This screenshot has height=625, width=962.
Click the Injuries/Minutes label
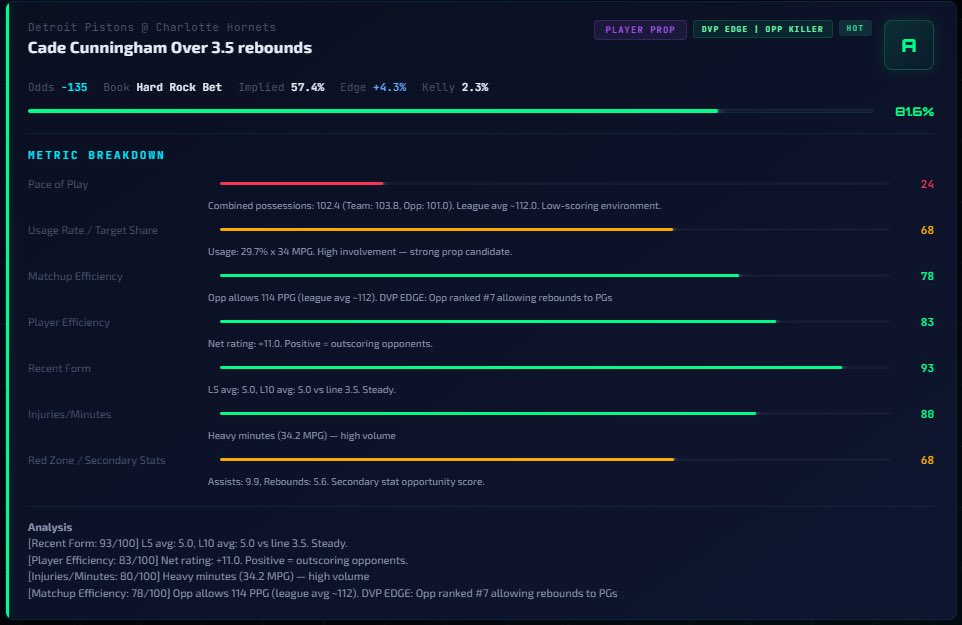coord(69,414)
